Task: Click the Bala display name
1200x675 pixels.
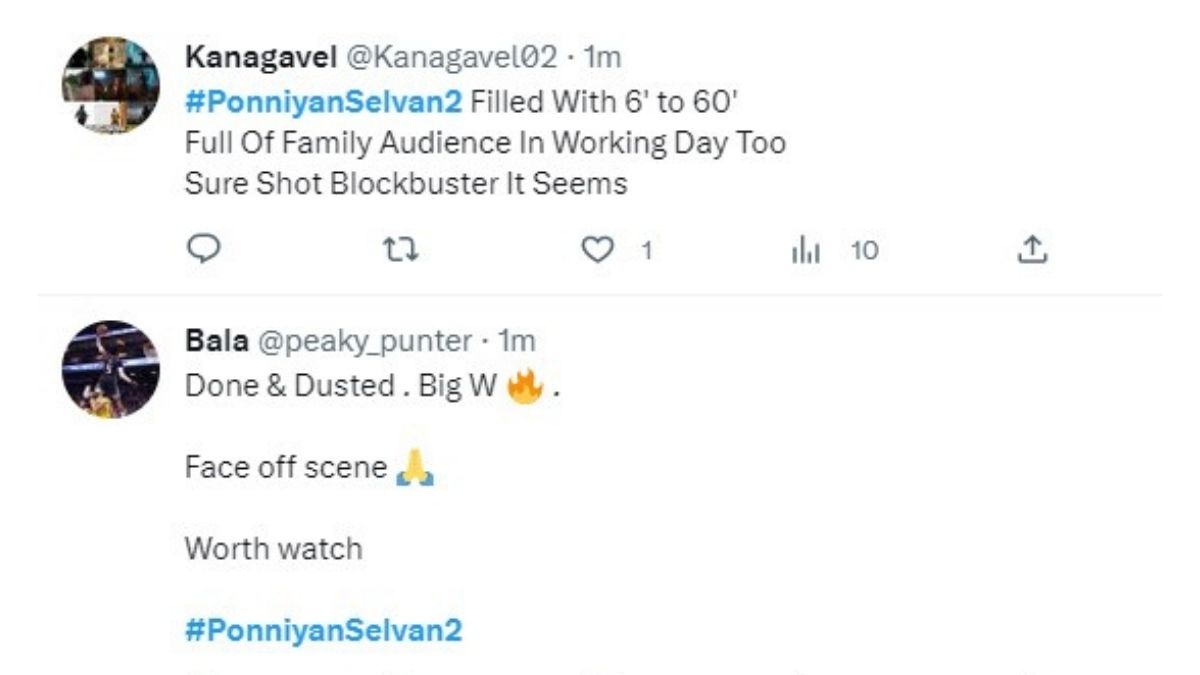Action: click(216, 341)
